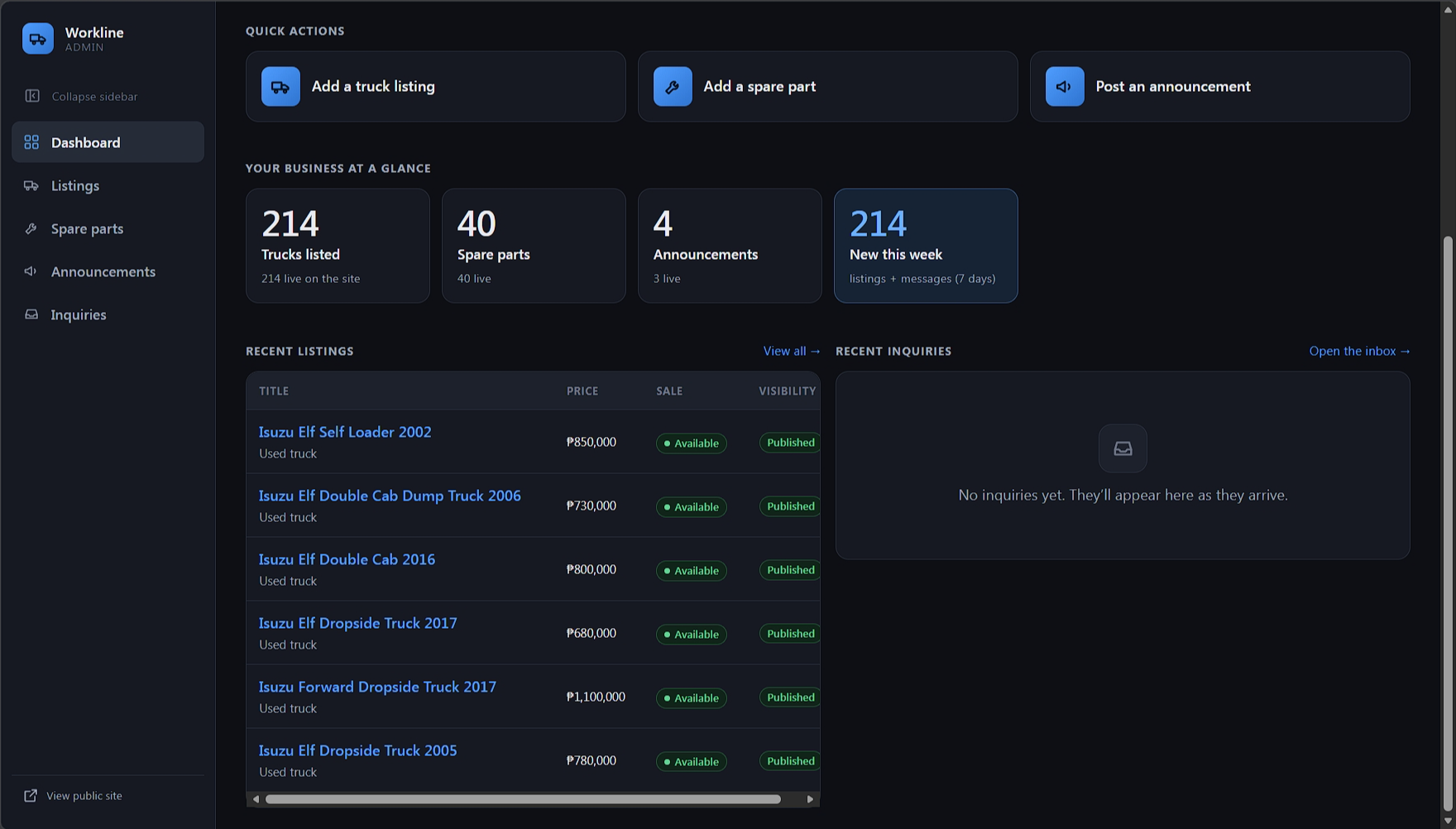The height and width of the screenshot is (829, 1456).
Task: Click Published badge for Isuzu Forward Dropside Truck 2017
Action: point(790,697)
